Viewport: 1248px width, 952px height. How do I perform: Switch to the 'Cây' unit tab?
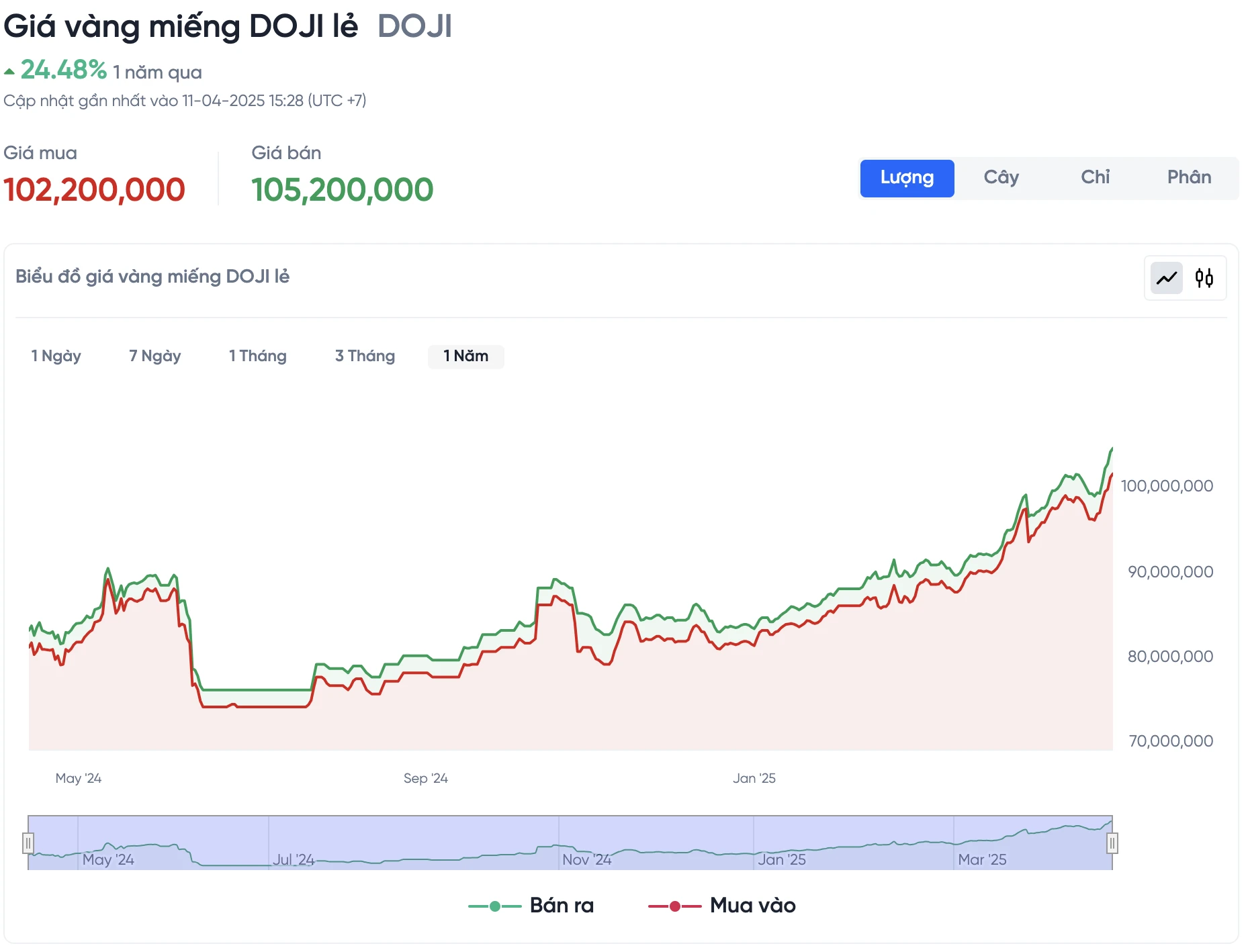(x=1001, y=177)
